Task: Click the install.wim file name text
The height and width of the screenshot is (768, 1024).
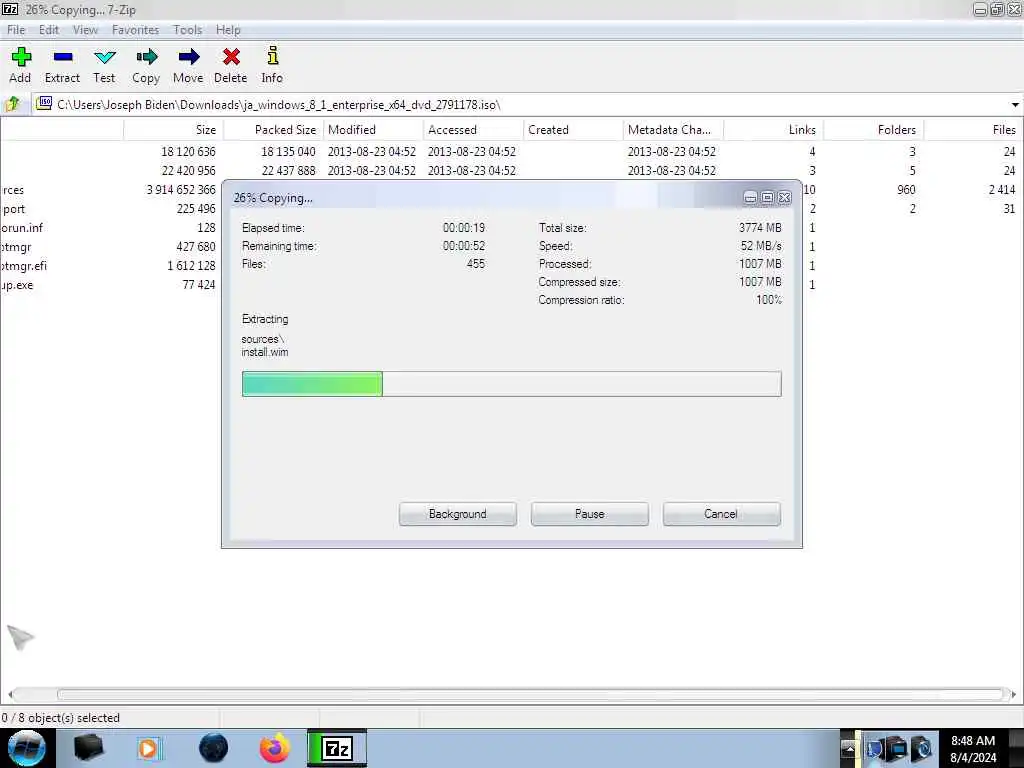Action: (x=264, y=352)
